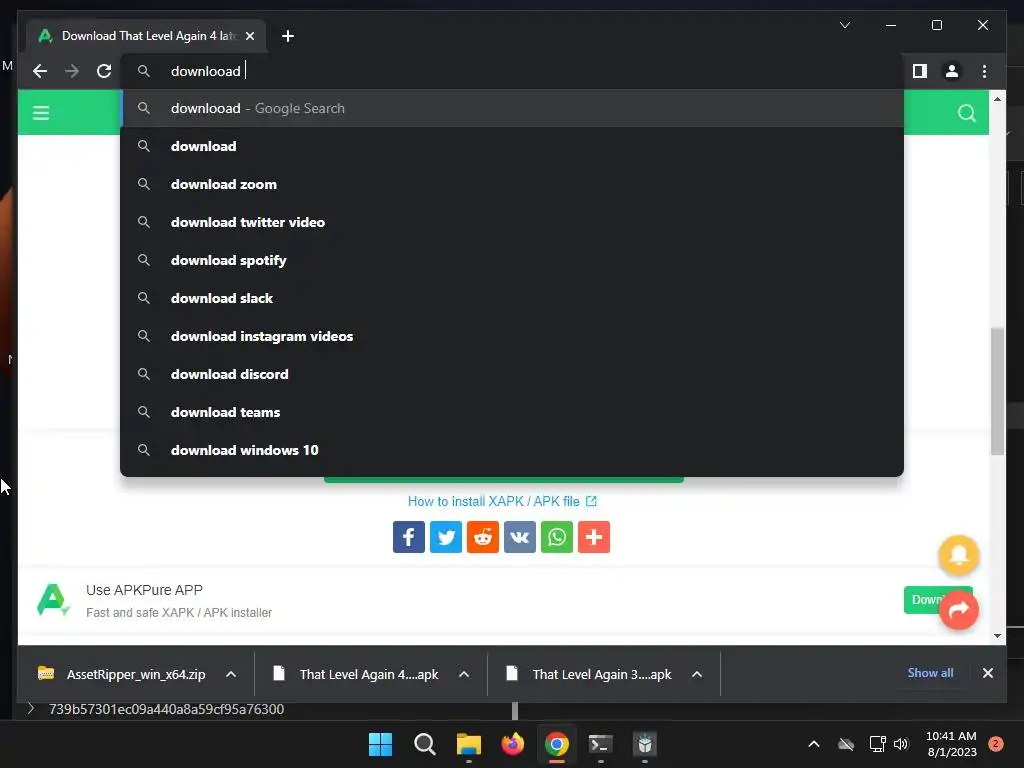Image resolution: width=1024 pixels, height=768 pixels.
Task: Select the 'download windows 10' suggestion
Action: [512, 450]
